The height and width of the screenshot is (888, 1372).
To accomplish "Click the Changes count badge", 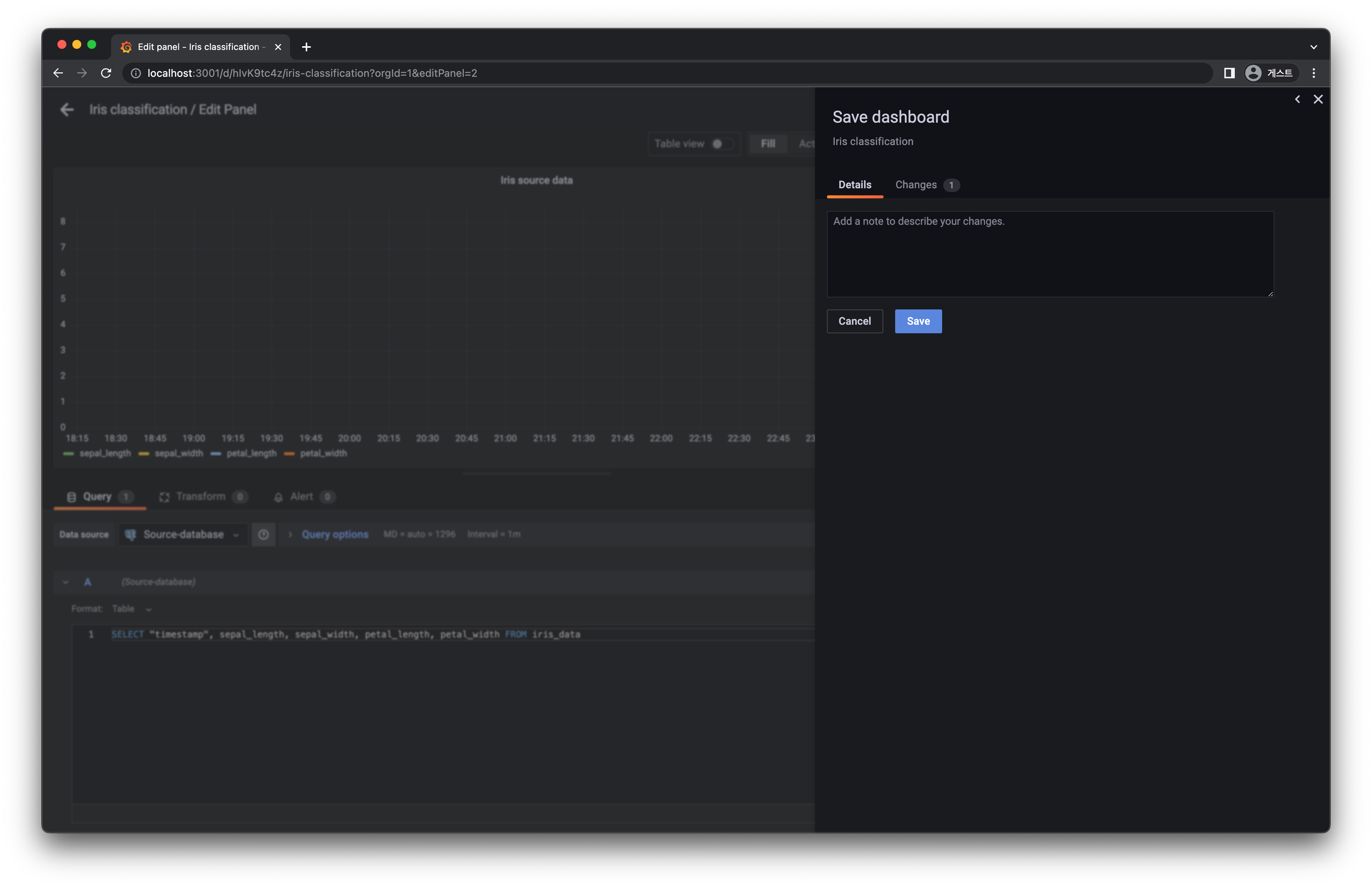I will pyautogui.click(x=951, y=185).
